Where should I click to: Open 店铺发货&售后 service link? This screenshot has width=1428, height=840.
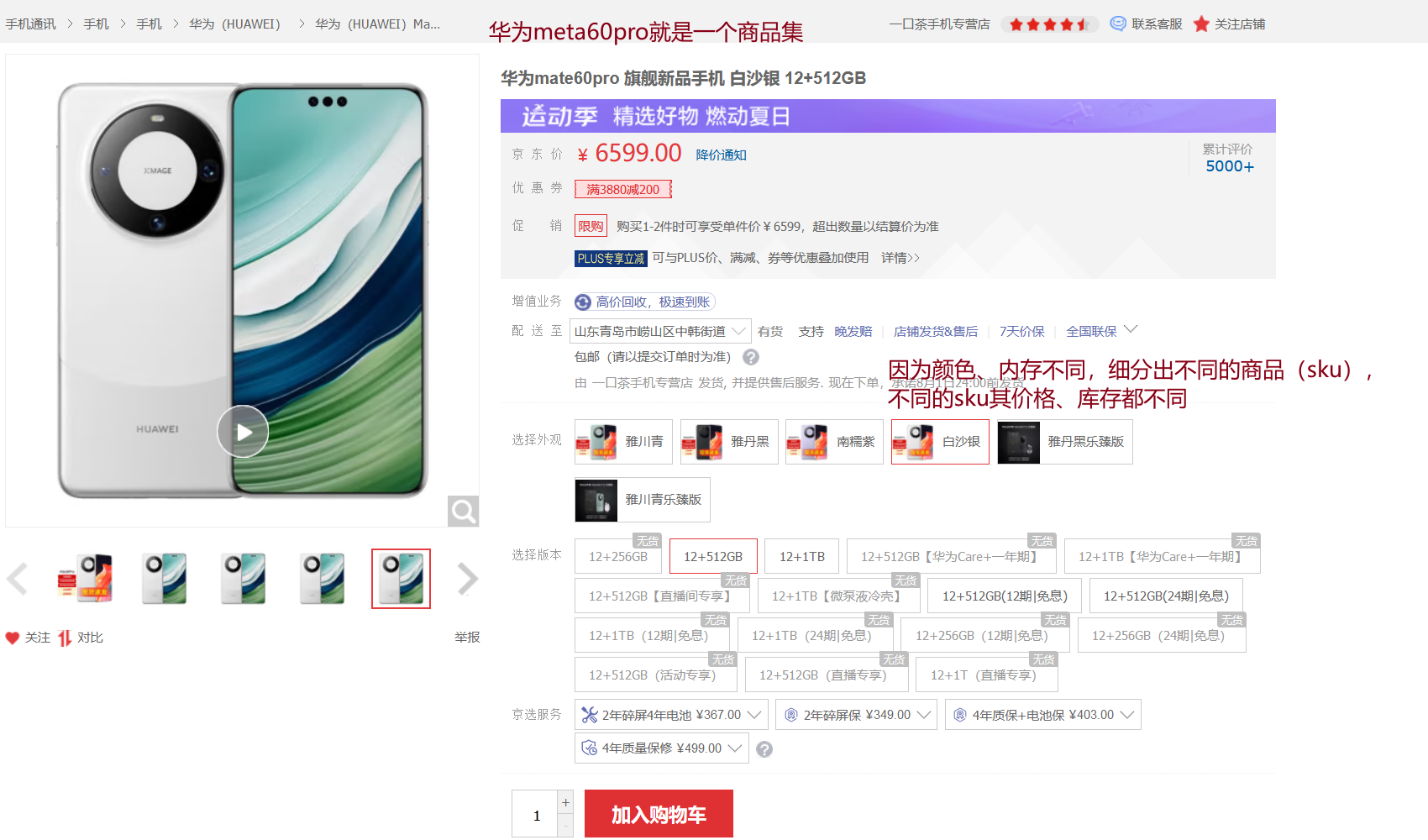[936, 332]
